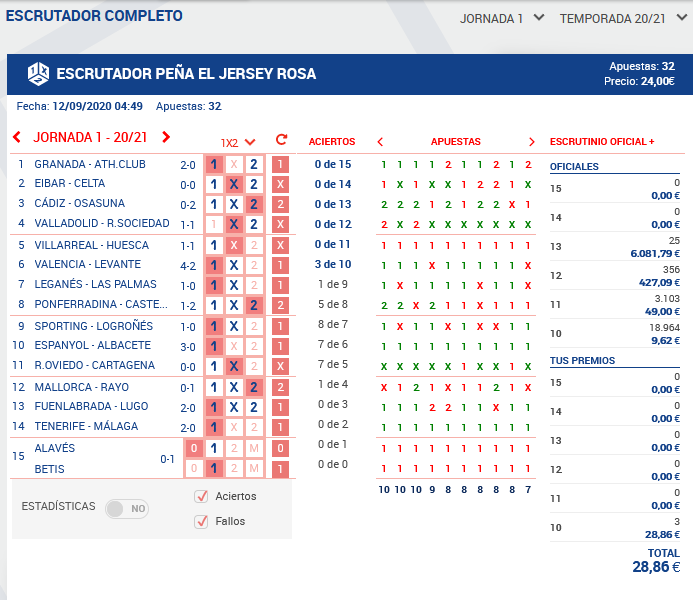
Task: Open the TEMPORADA 20/21 dropdown
Action: [x=623, y=19]
